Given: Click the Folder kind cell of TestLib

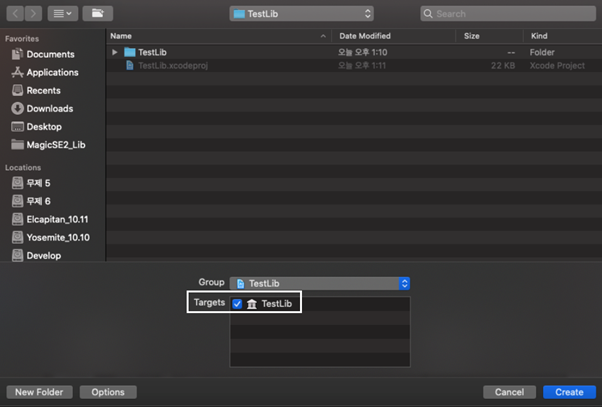Looking at the screenshot, I should [x=542, y=52].
